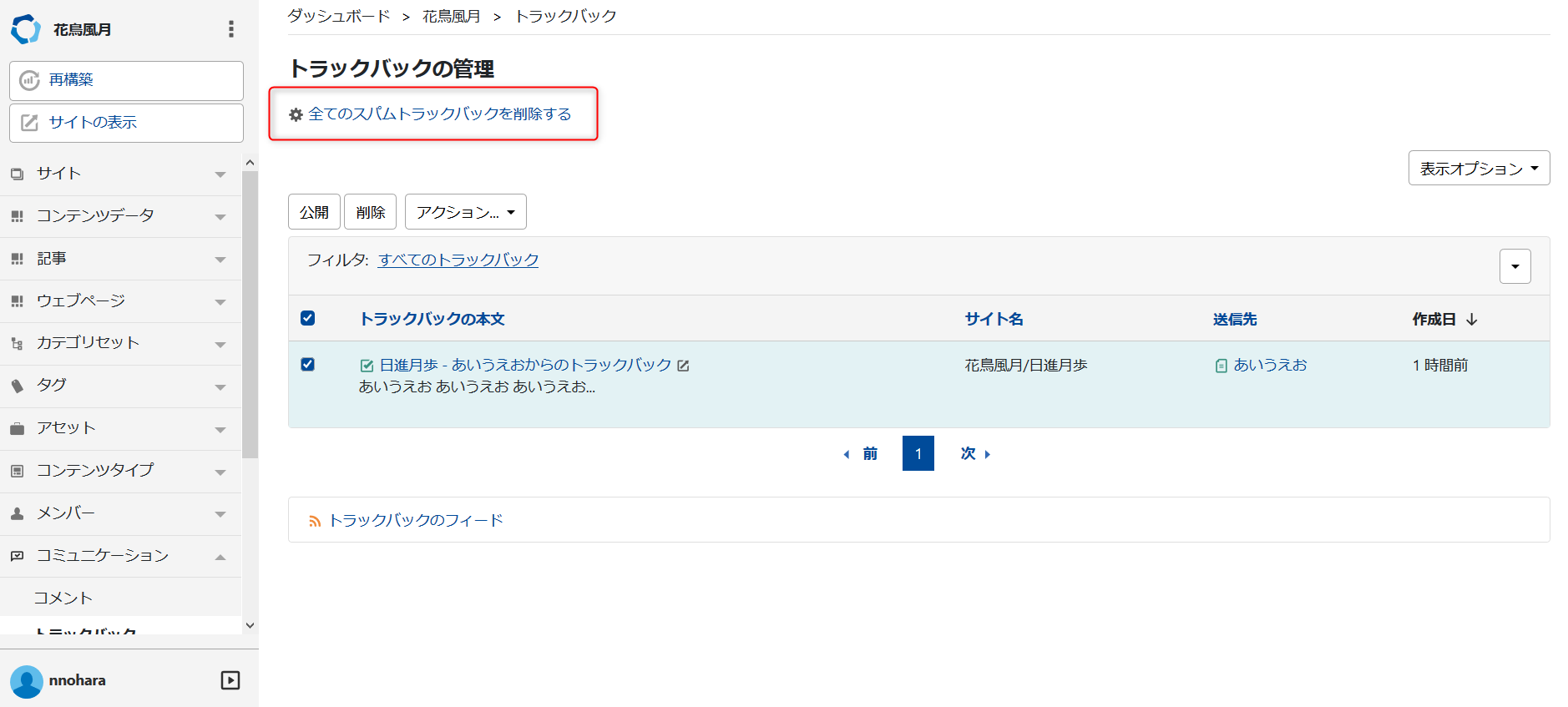Click sidebar scrollbar down arrow
Screen dimensions: 1568x707
250,625
